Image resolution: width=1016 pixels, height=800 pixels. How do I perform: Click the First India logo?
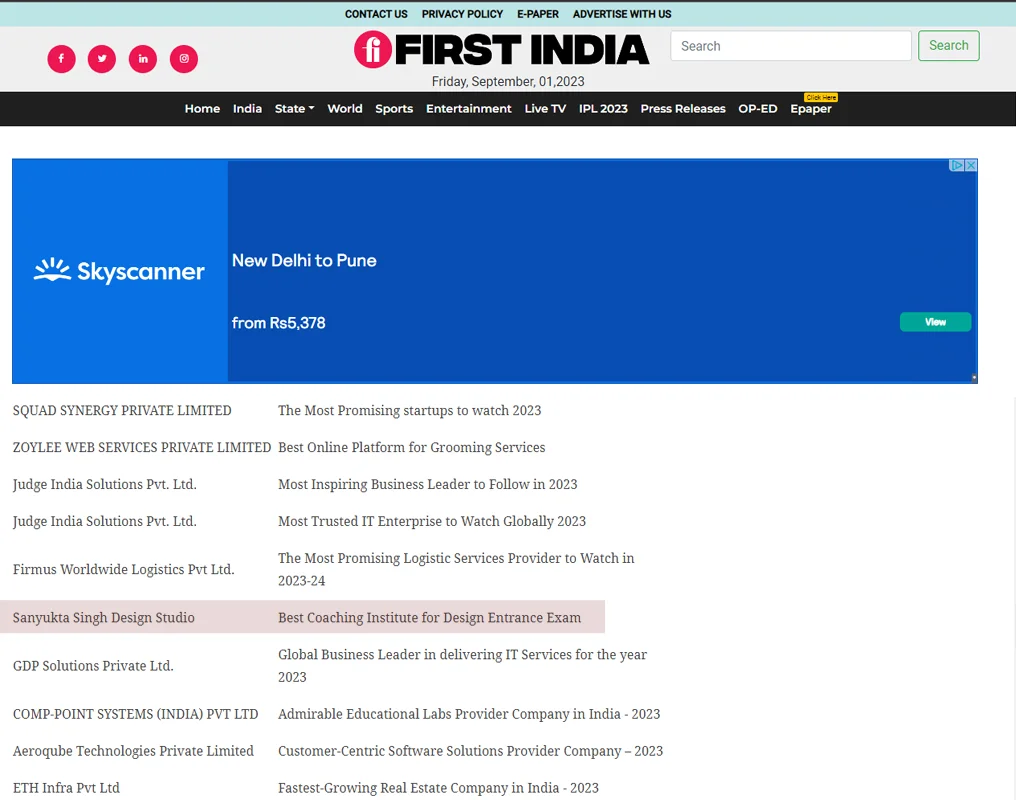502,49
